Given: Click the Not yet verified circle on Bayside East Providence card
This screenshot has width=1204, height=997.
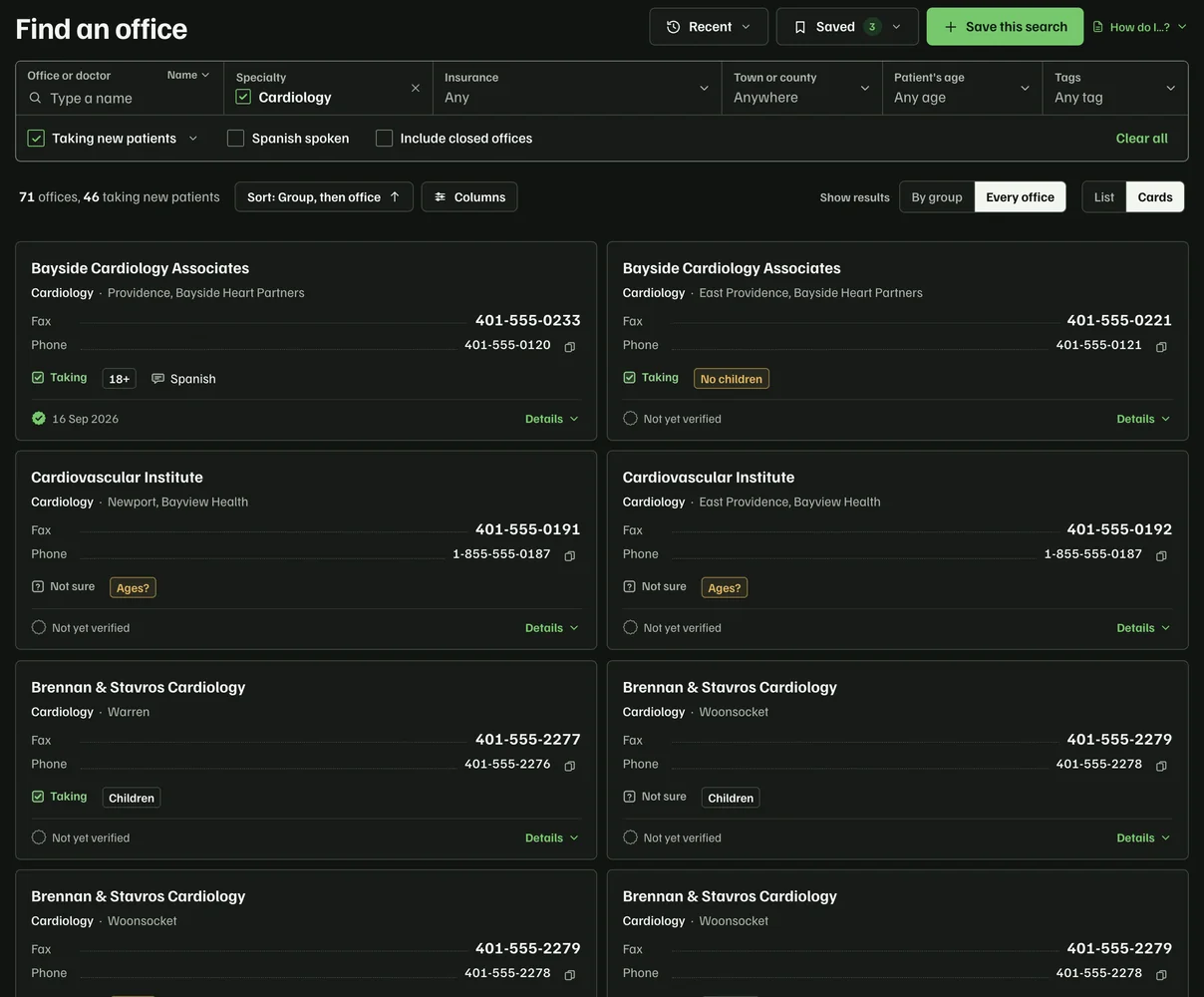Looking at the screenshot, I should click(630, 419).
